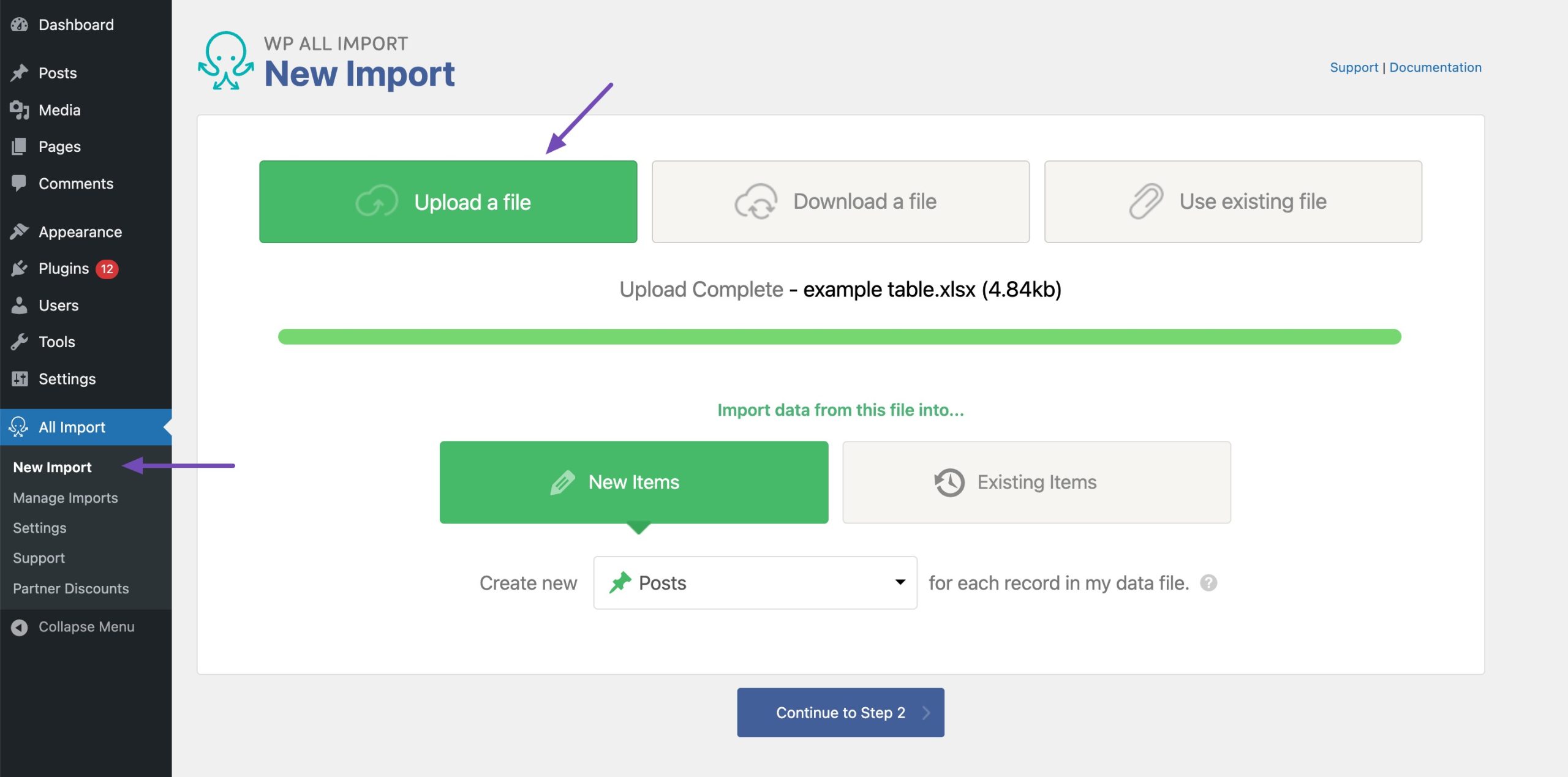Go to New Import submenu
Image resolution: width=1568 pixels, height=777 pixels.
click(53, 467)
